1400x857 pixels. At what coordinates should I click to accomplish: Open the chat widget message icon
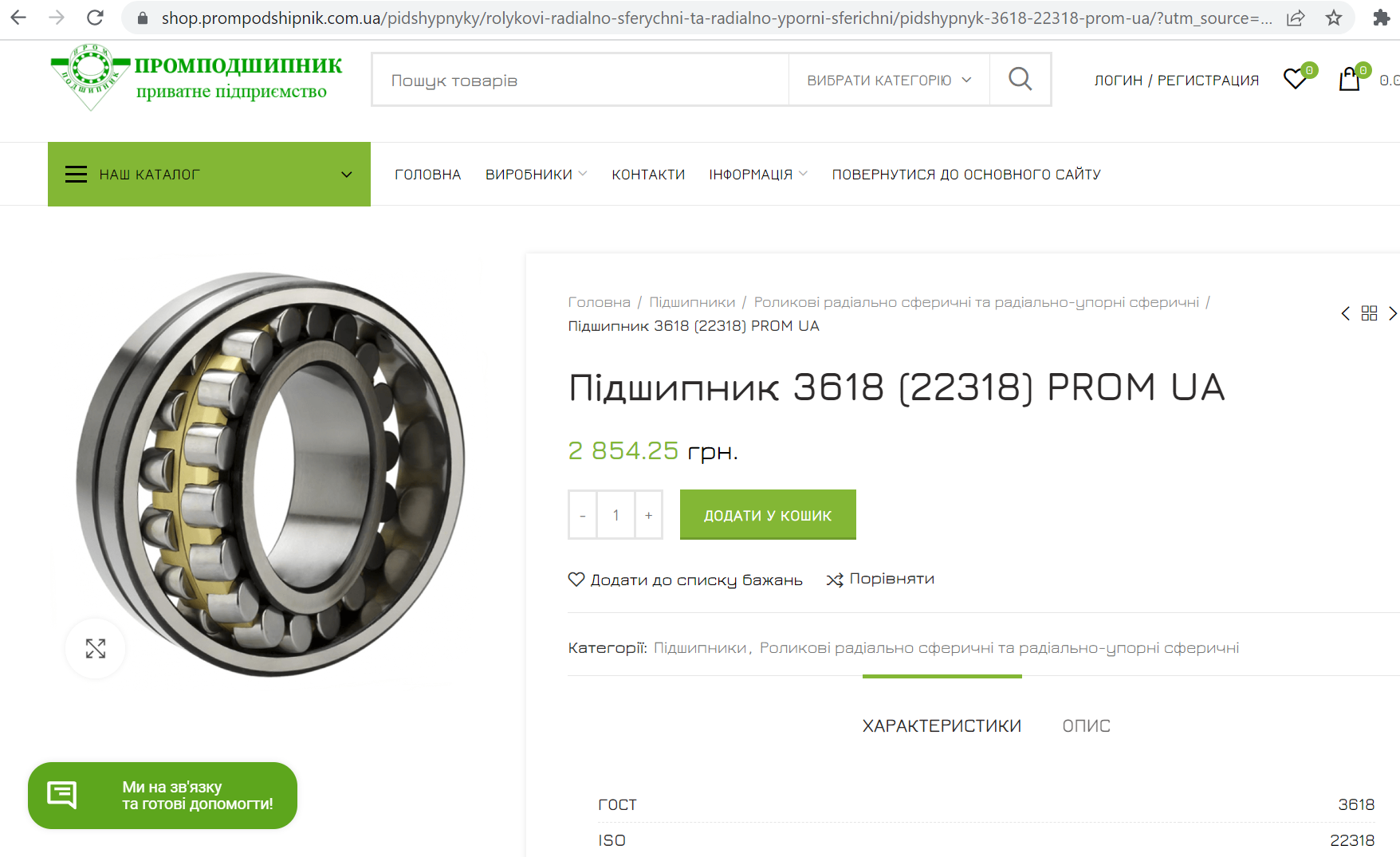pos(62,795)
